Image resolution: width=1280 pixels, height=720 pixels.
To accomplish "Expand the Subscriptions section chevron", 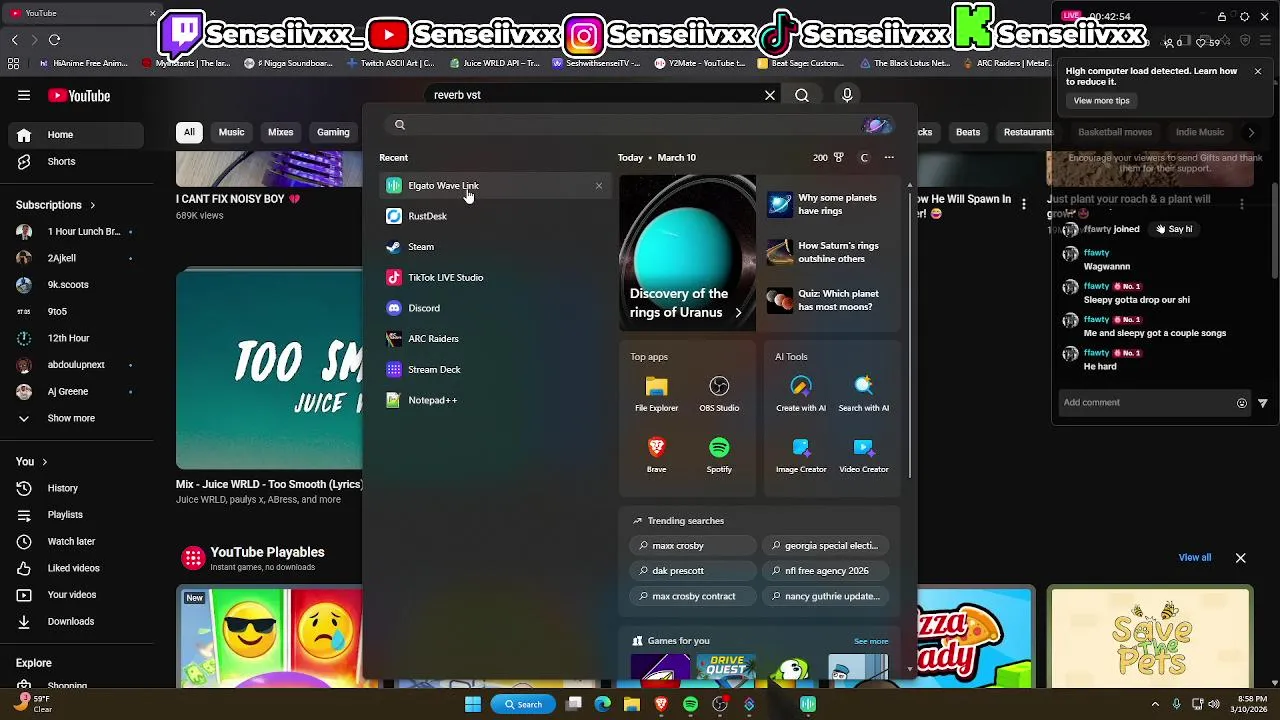I will [x=93, y=205].
